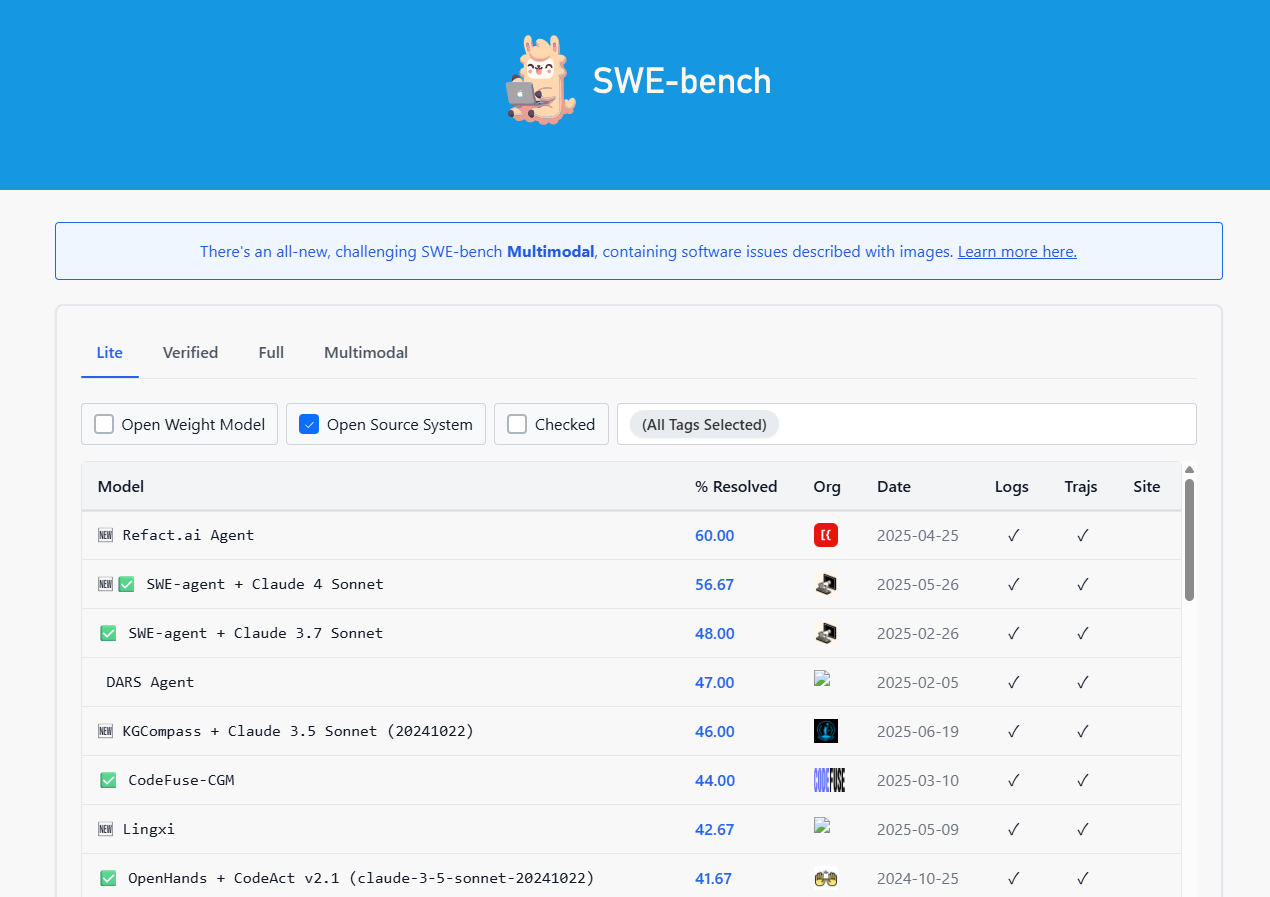Click org logo in SWE-agent + Claude 4 Sonnet row
Screen dimensions: 1270x897
coord(826,584)
